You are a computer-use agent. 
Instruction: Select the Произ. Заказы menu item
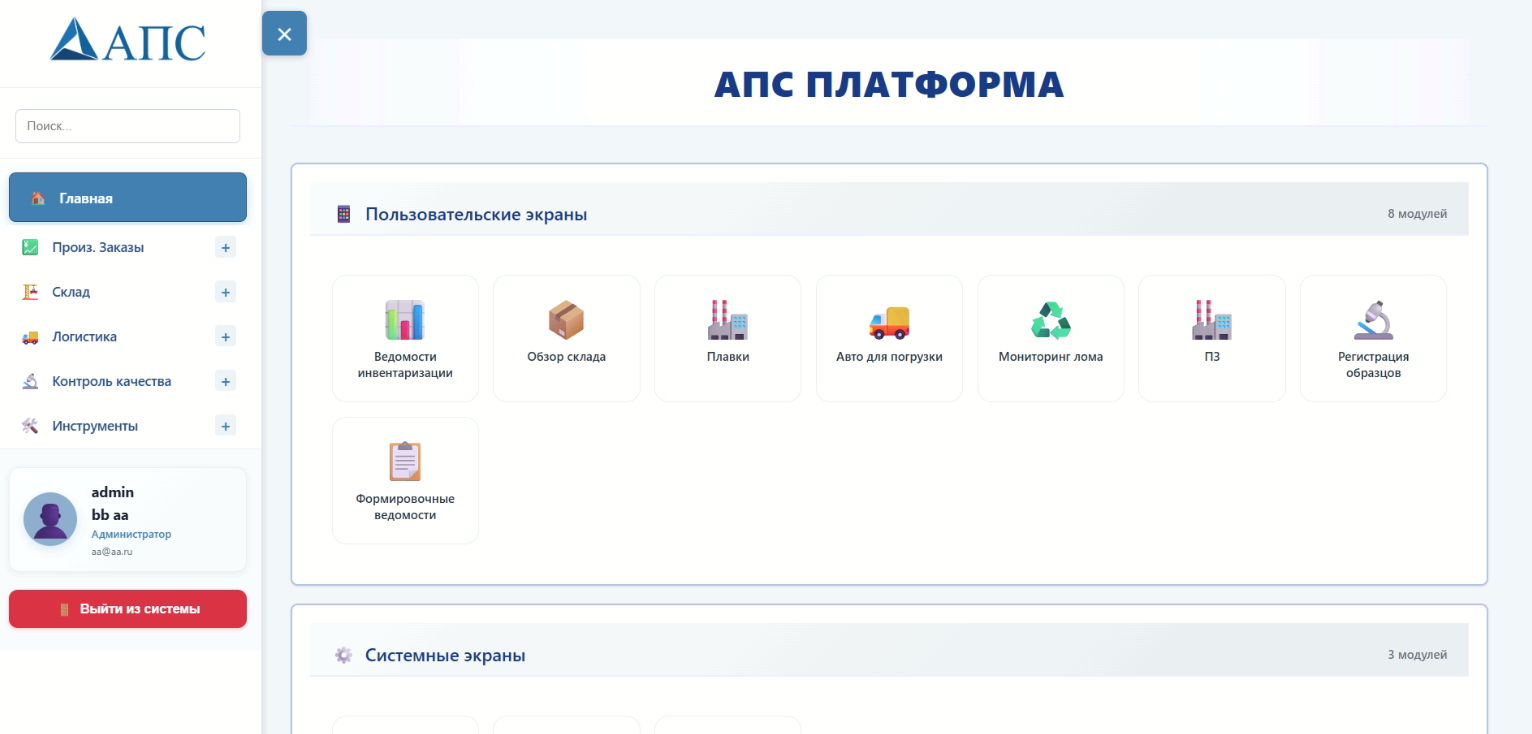pos(128,247)
